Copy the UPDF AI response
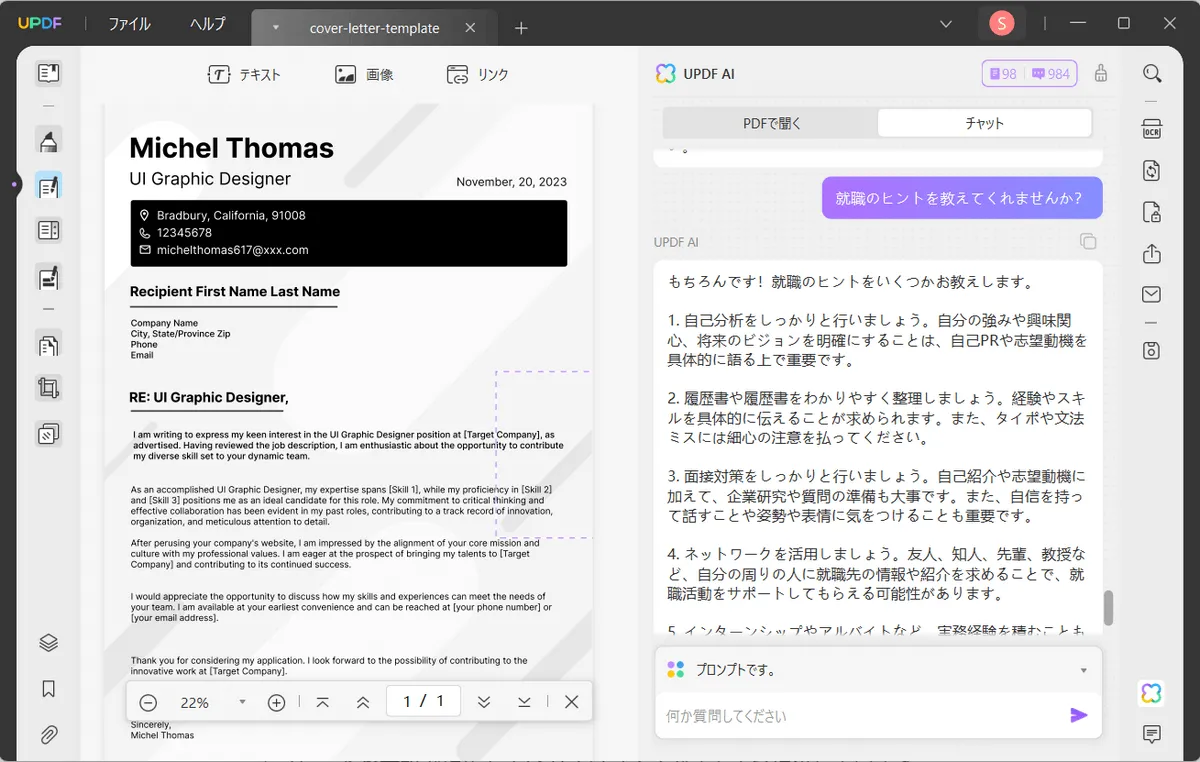Viewport: 1200px width, 762px height. pyautogui.click(x=1088, y=242)
